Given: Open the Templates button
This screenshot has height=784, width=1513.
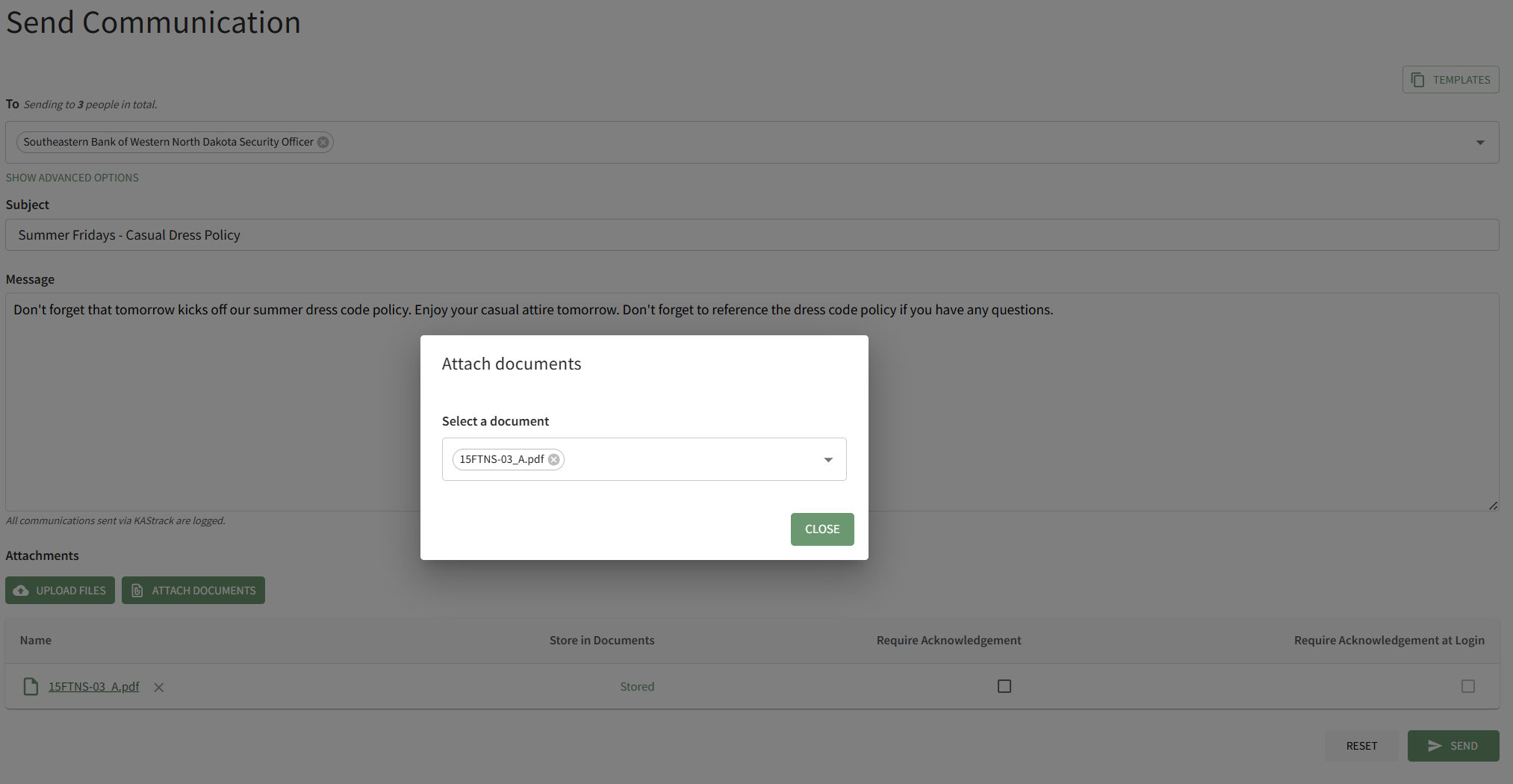Looking at the screenshot, I should click(x=1450, y=80).
